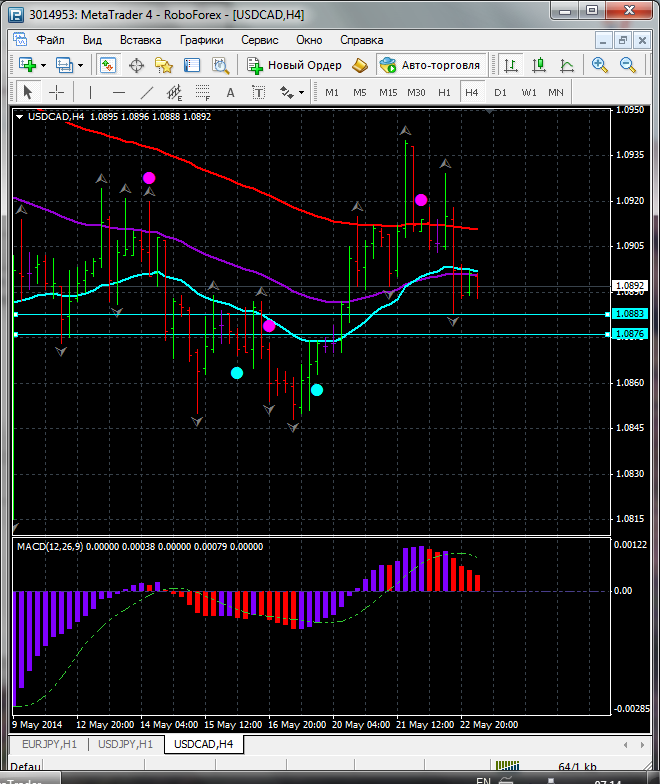Draw a trendline with line tool

coord(147,92)
